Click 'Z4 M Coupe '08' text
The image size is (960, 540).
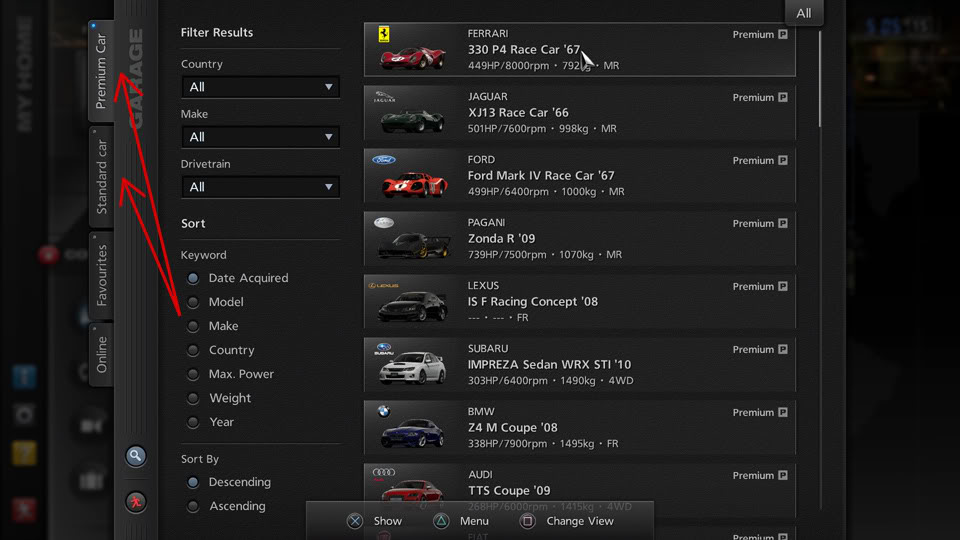click(x=512, y=427)
